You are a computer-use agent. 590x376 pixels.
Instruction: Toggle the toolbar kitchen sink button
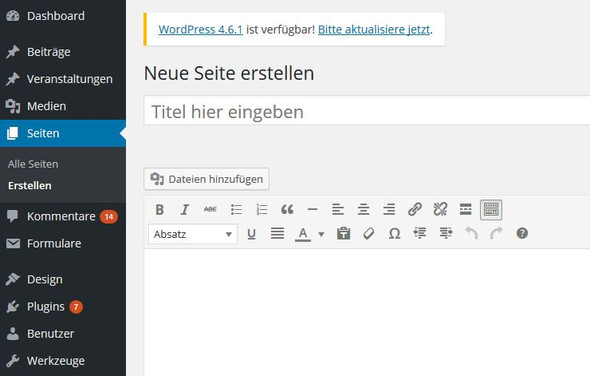[x=491, y=209]
